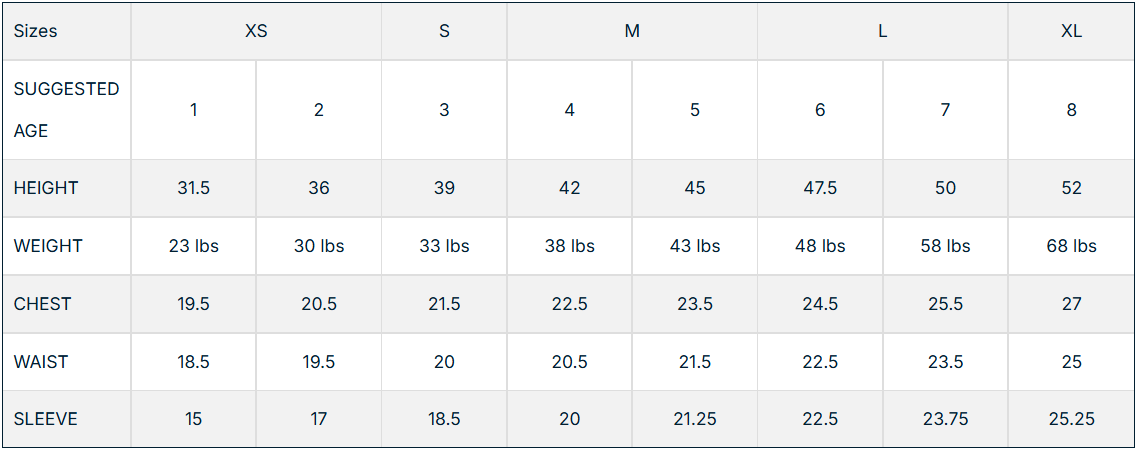Click the SLEEVE row label
This screenshot has width=1138, height=450.
click(46, 419)
